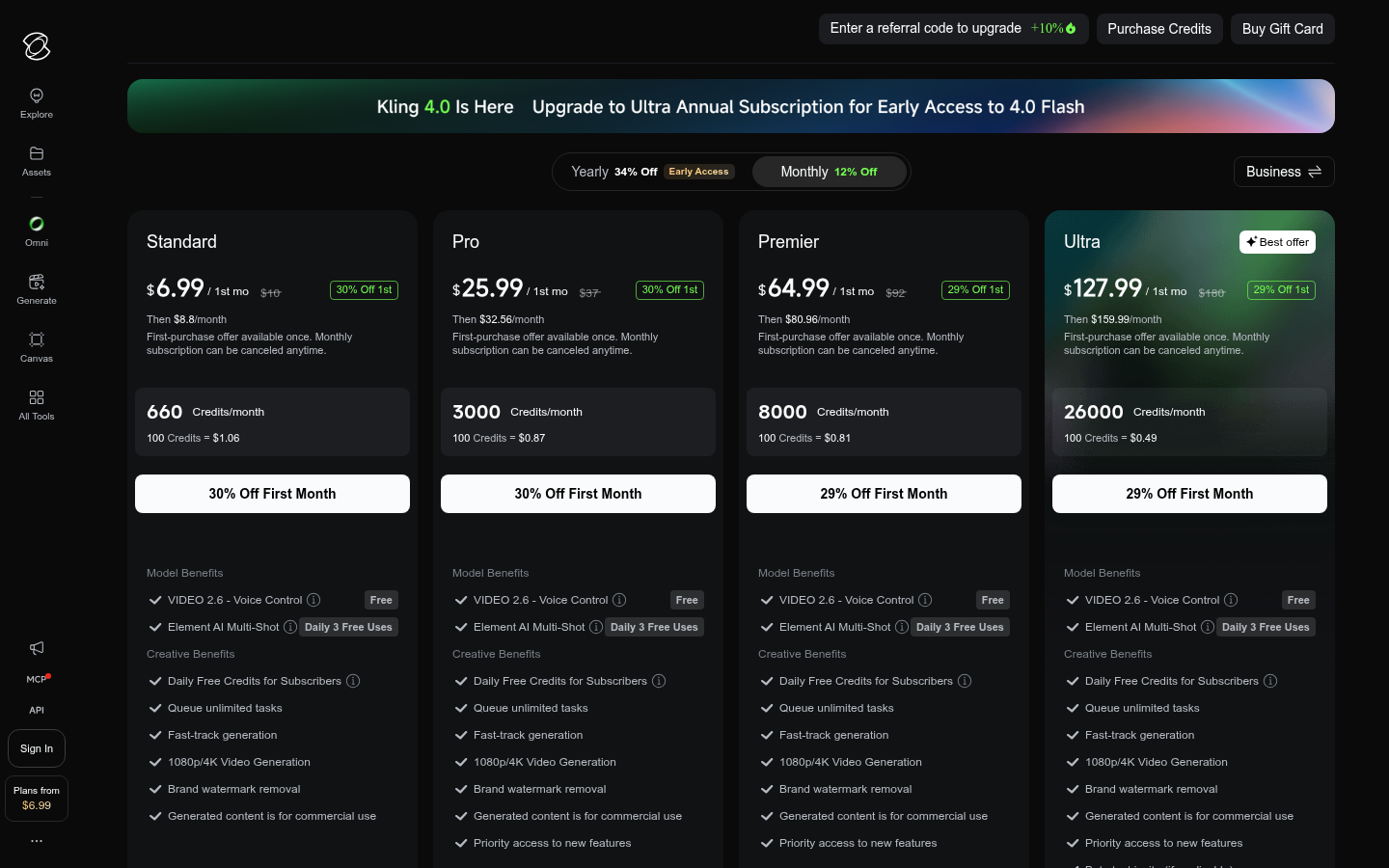Image resolution: width=1389 pixels, height=868 pixels.
Task: Click the Kling logo icon
Action: pos(37,45)
